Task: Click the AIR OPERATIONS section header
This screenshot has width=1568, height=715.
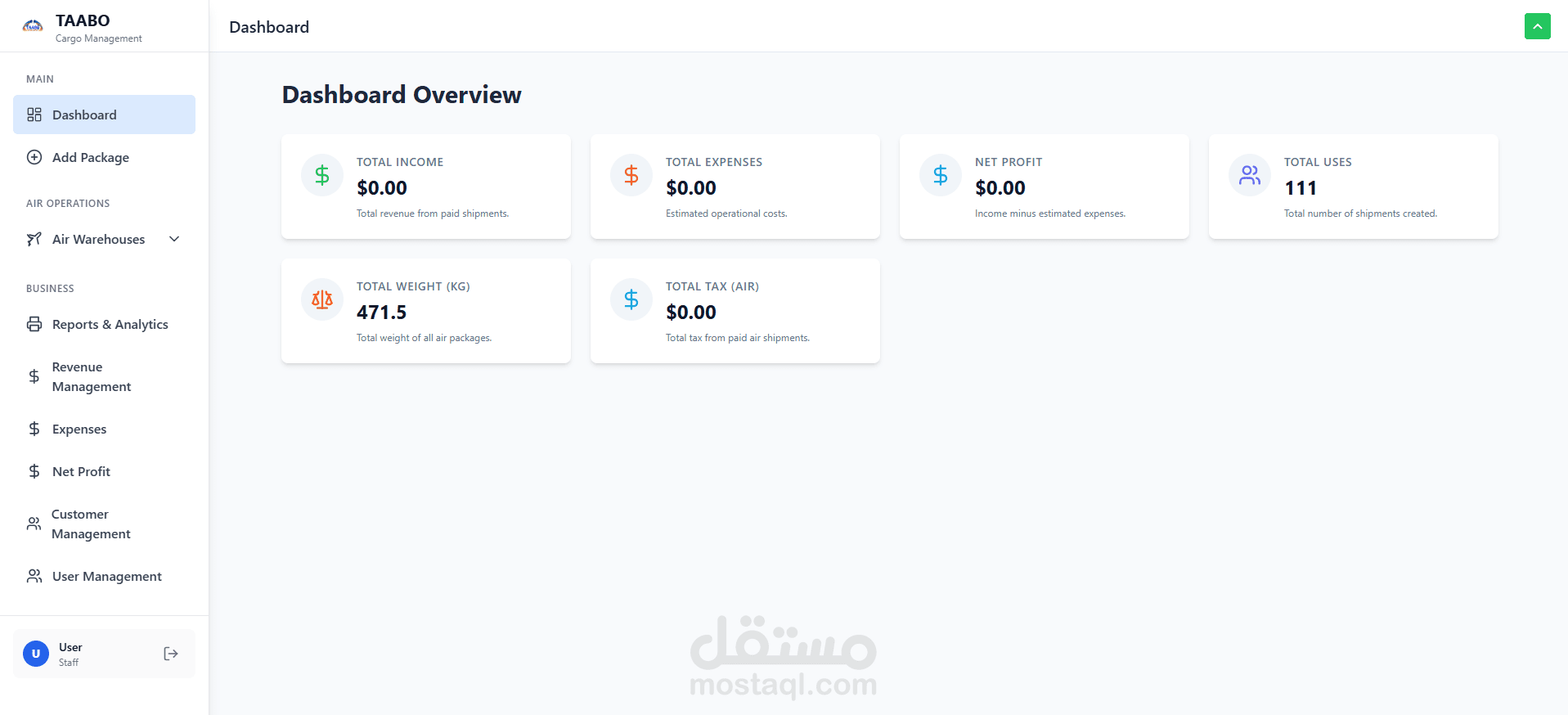Action: pos(68,204)
